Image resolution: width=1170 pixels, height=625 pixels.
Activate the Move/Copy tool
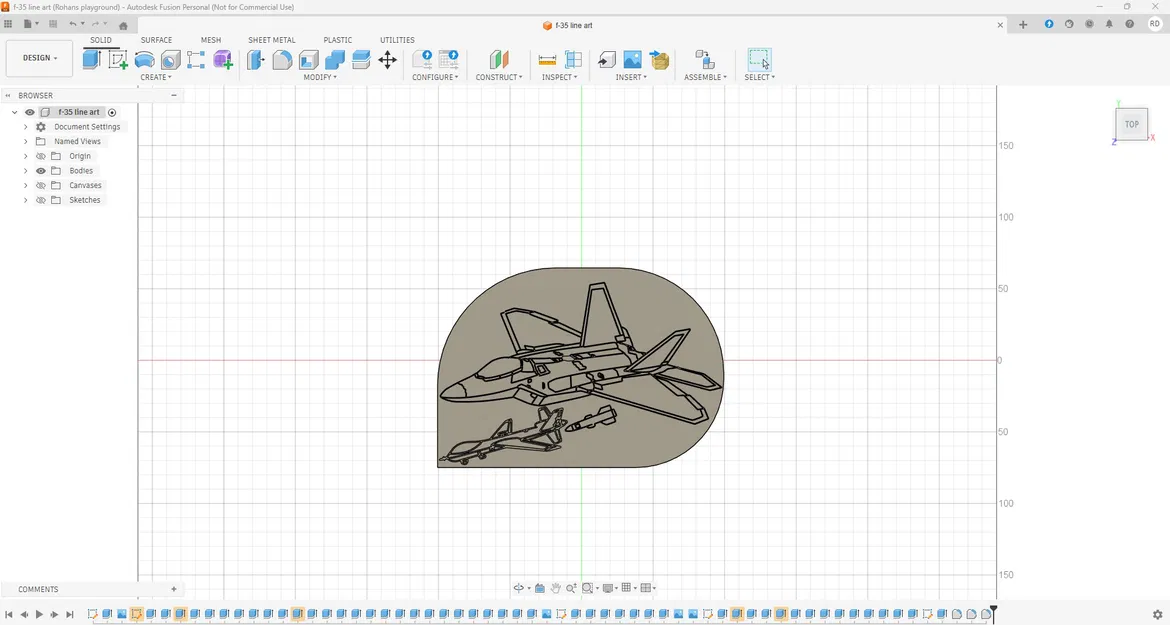387,60
